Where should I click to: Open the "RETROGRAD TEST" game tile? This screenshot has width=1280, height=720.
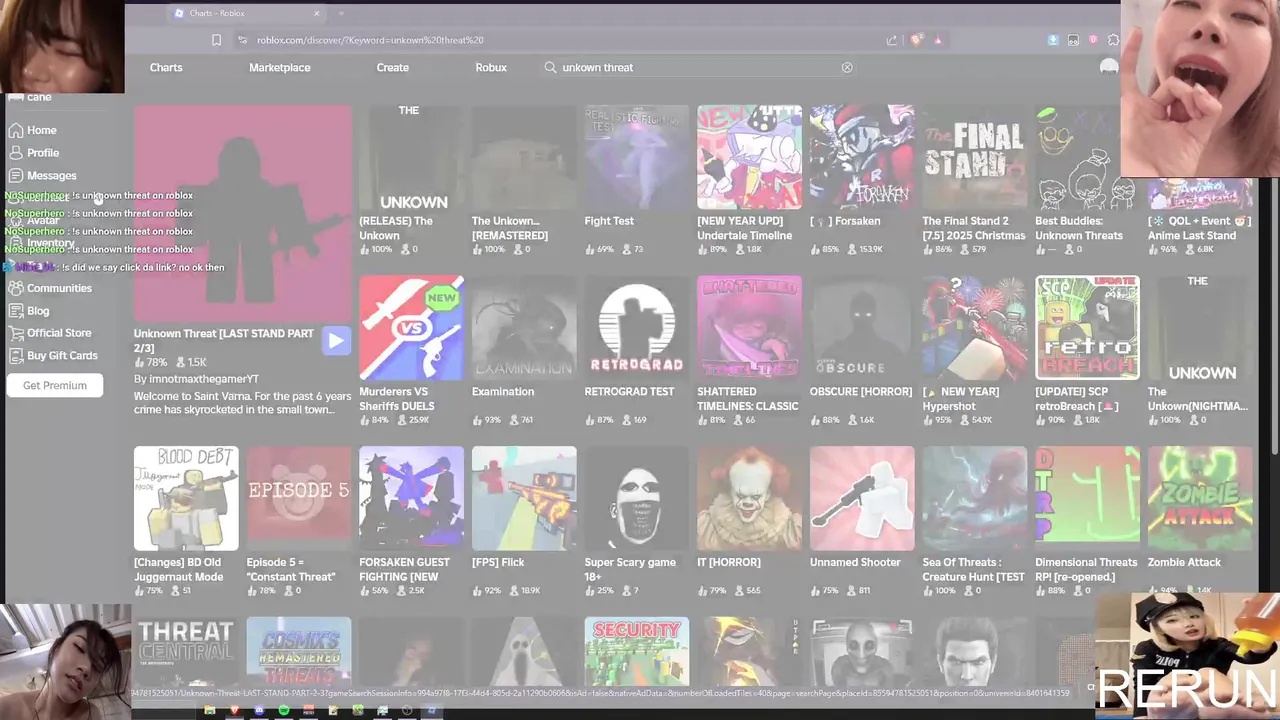[x=636, y=350]
